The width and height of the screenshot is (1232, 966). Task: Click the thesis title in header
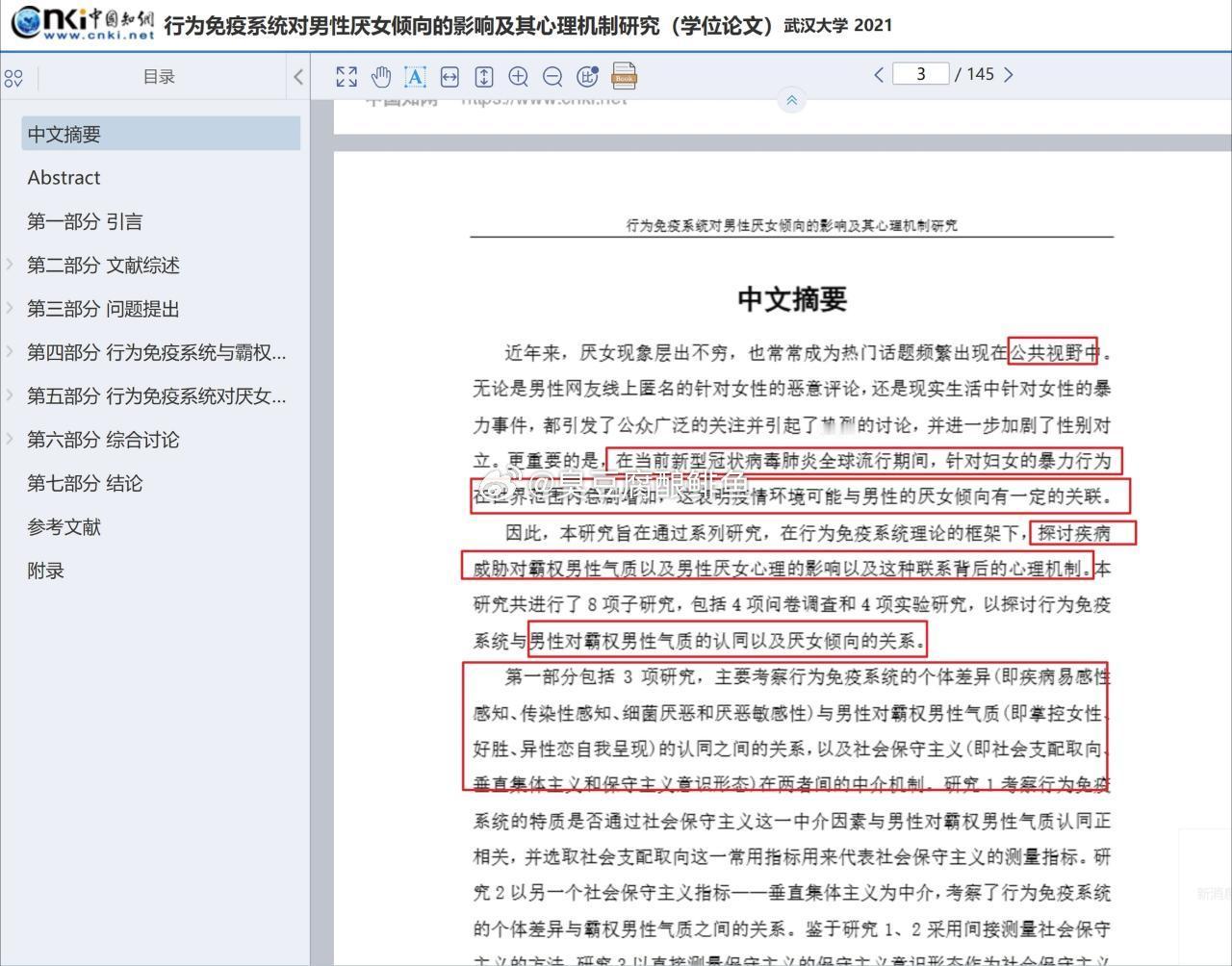(x=469, y=25)
